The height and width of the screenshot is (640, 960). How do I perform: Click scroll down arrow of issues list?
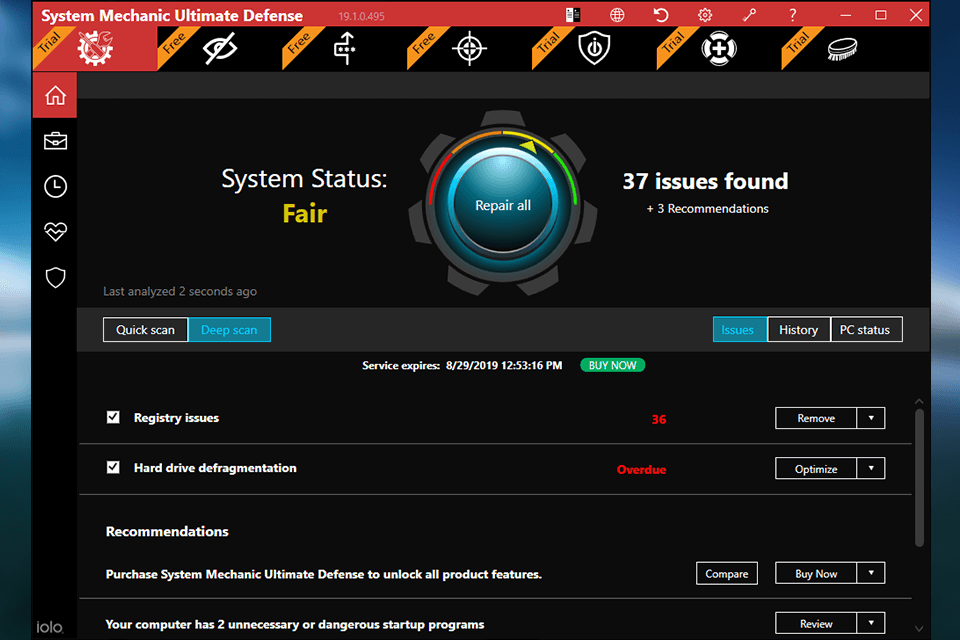click(x=919, y=628)
